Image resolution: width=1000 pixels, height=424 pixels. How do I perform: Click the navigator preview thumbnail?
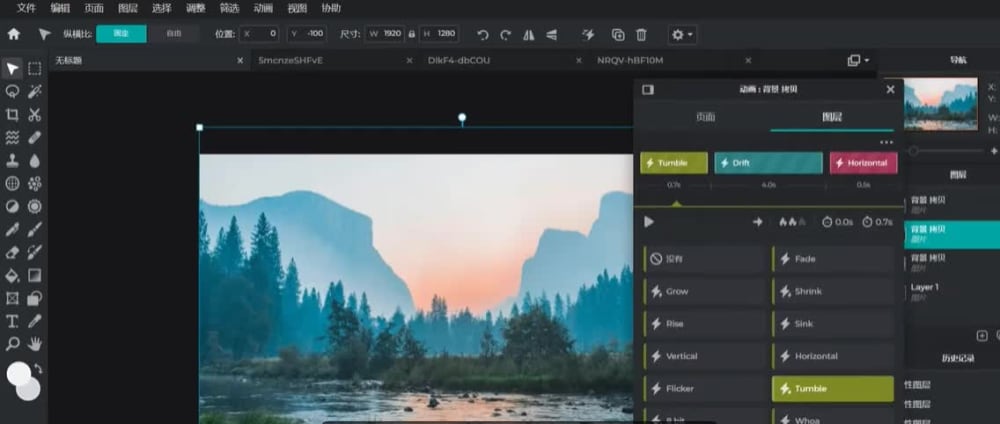[x=940, y=104]
